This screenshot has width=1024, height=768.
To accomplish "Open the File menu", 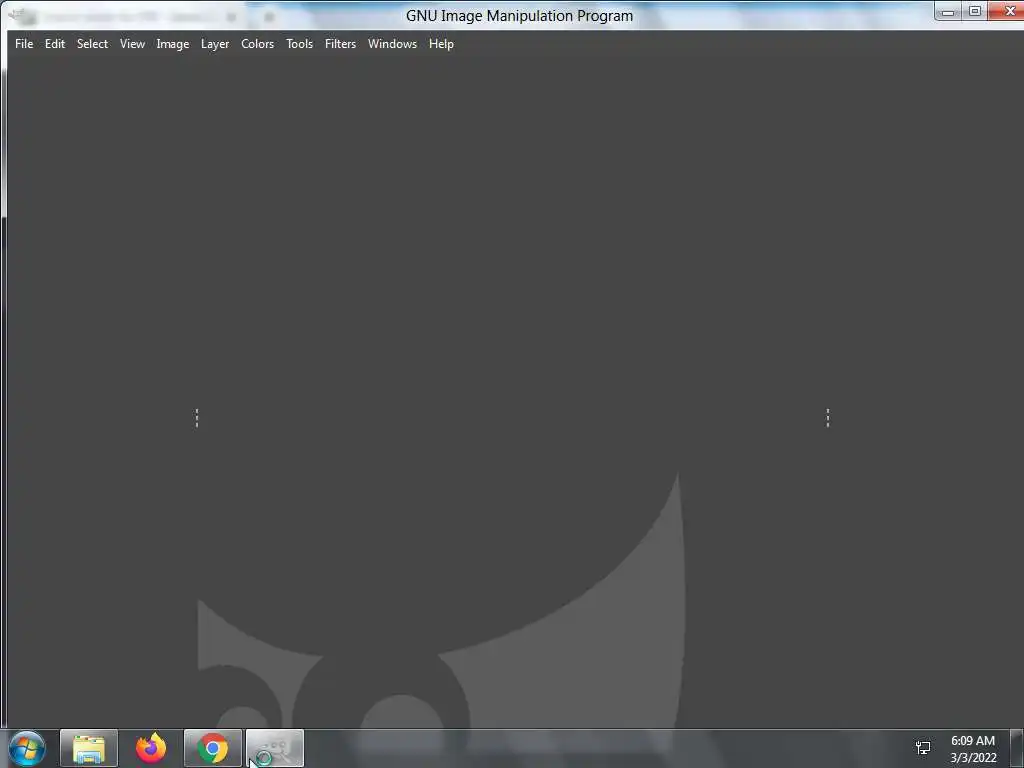I will pyautogui.click(x=24, y=44).
